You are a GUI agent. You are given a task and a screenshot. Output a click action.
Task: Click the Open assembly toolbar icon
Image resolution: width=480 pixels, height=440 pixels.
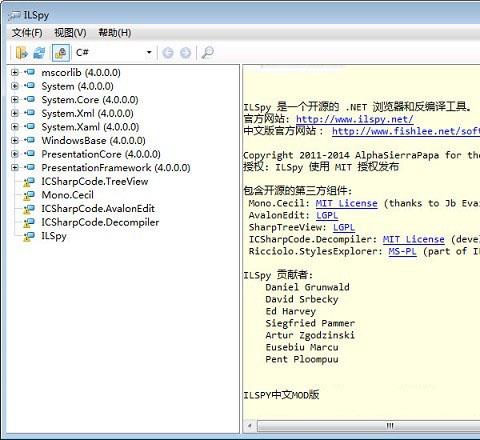(22, 53)
